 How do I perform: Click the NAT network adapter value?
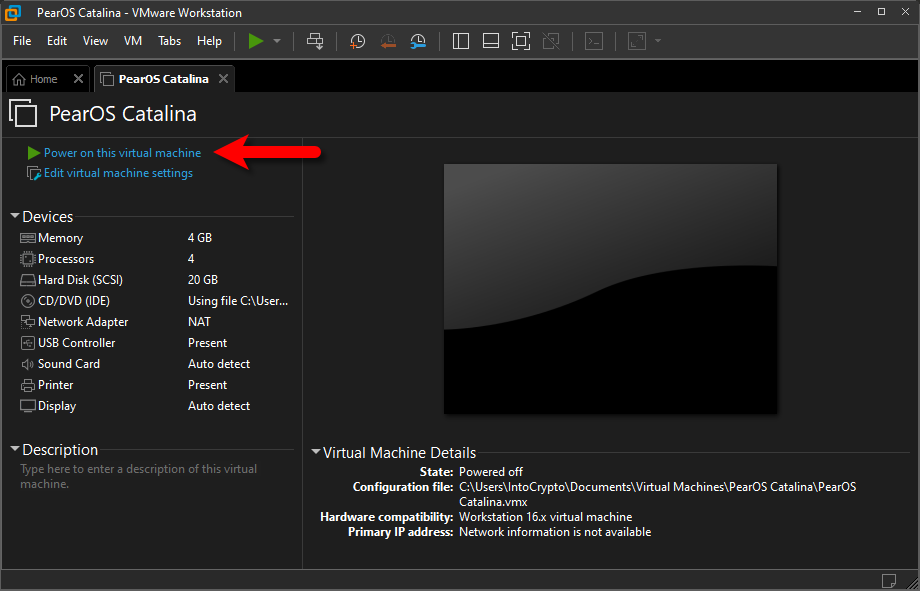click(x=199, y=322)
